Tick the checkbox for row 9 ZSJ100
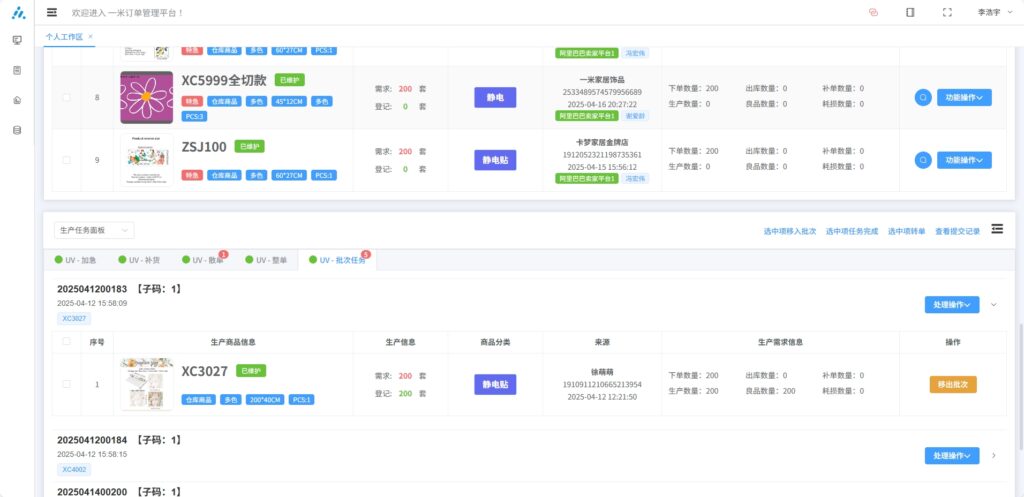Screen dimensions: 1024x497 click(x=67, y=160)
